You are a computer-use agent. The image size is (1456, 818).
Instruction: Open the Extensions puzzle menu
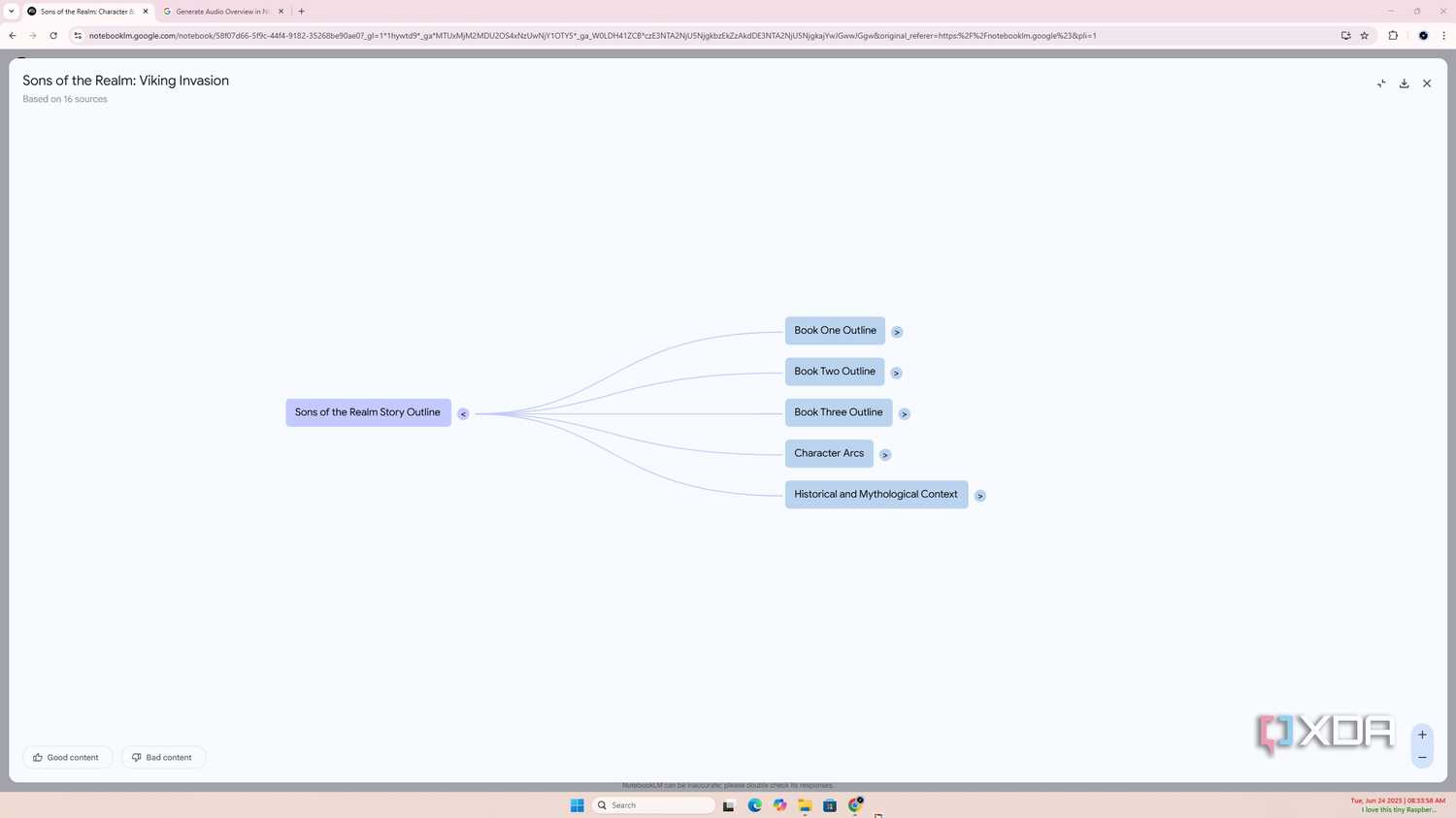[x=1393, y=36]
